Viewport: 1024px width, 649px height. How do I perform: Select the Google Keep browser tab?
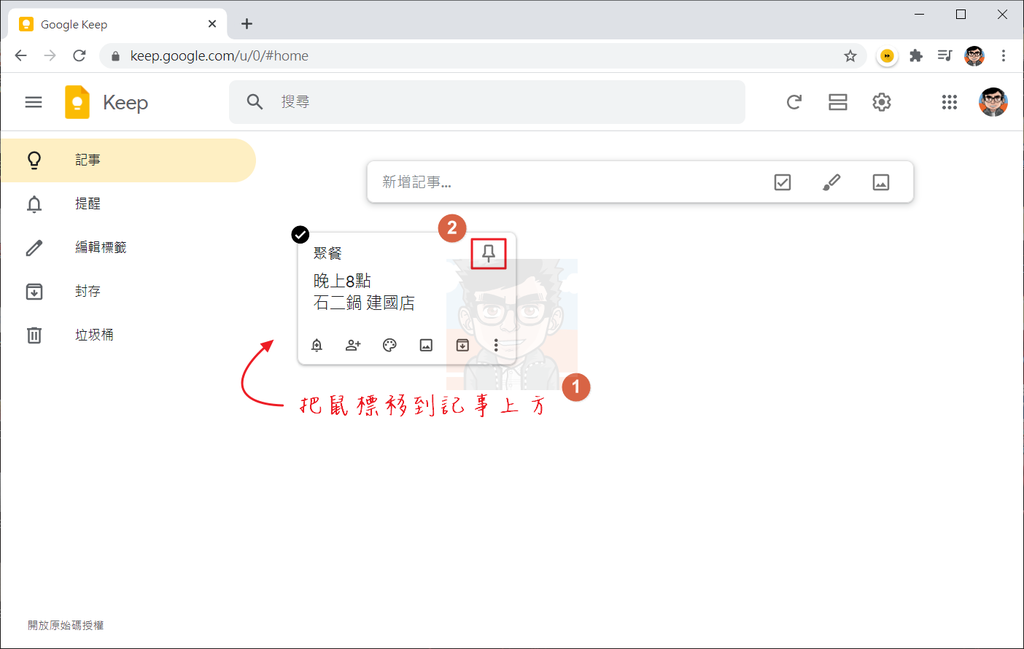[118, 24]
